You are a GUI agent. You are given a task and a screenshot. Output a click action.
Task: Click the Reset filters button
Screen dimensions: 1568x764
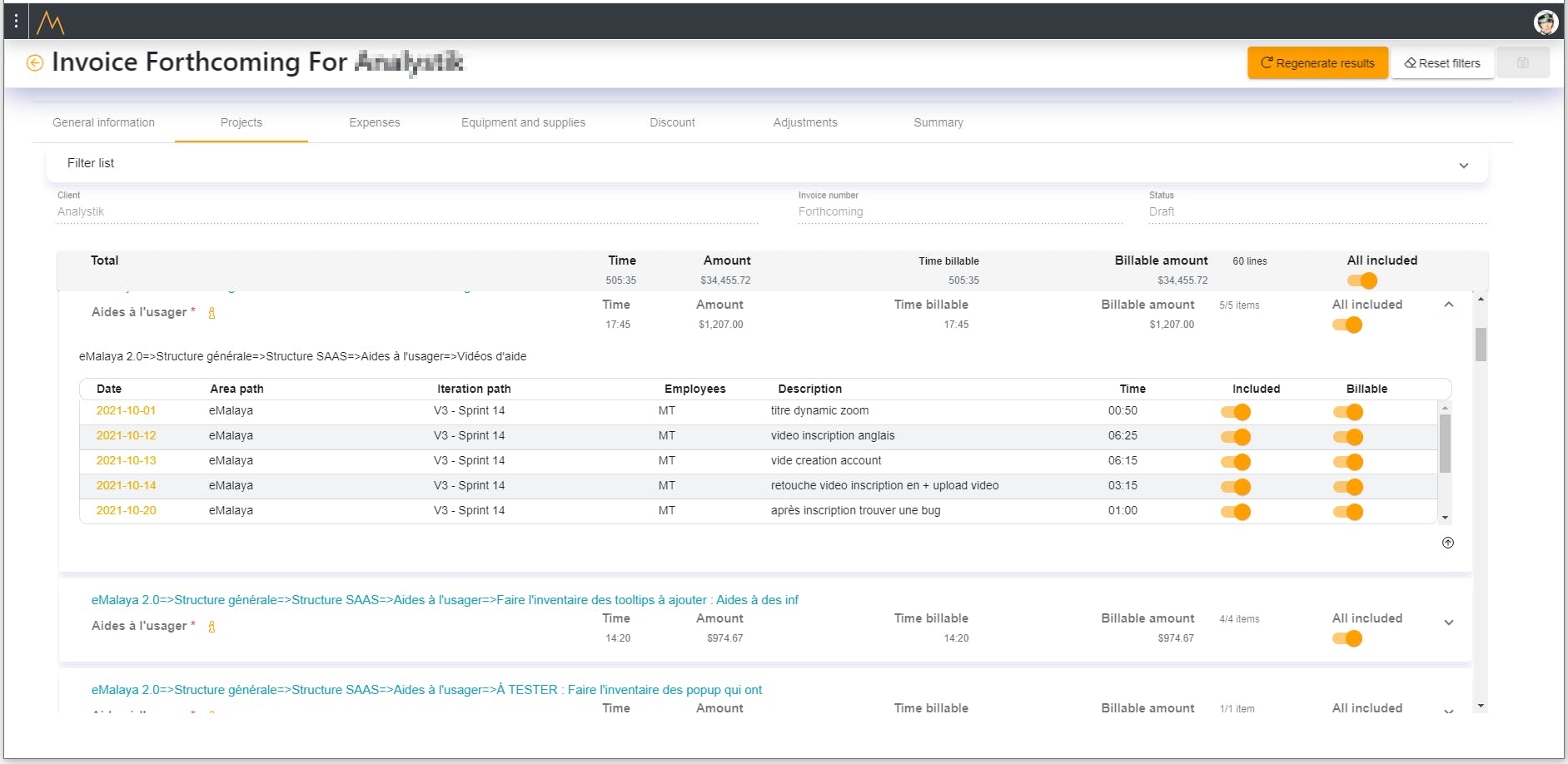coord(1442,63)
